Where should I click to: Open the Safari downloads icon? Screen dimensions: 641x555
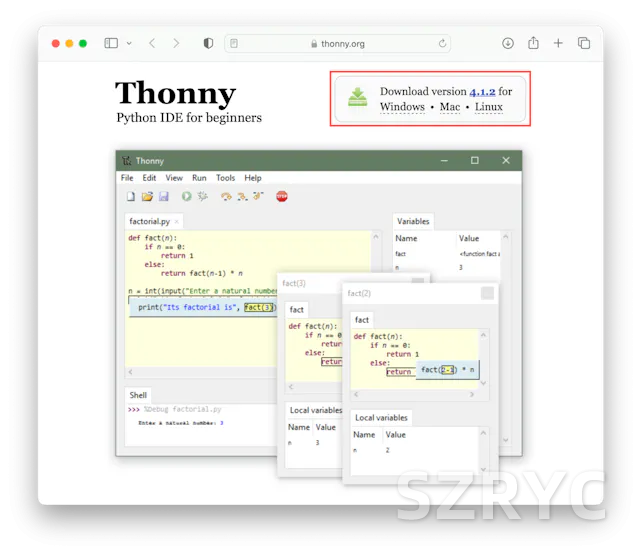tap(508, 44)
